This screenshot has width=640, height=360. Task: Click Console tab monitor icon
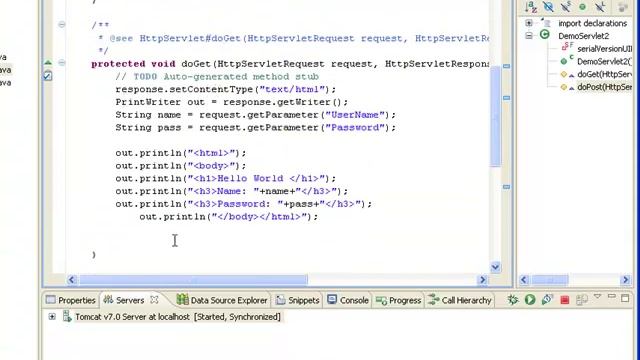[332, 300]
